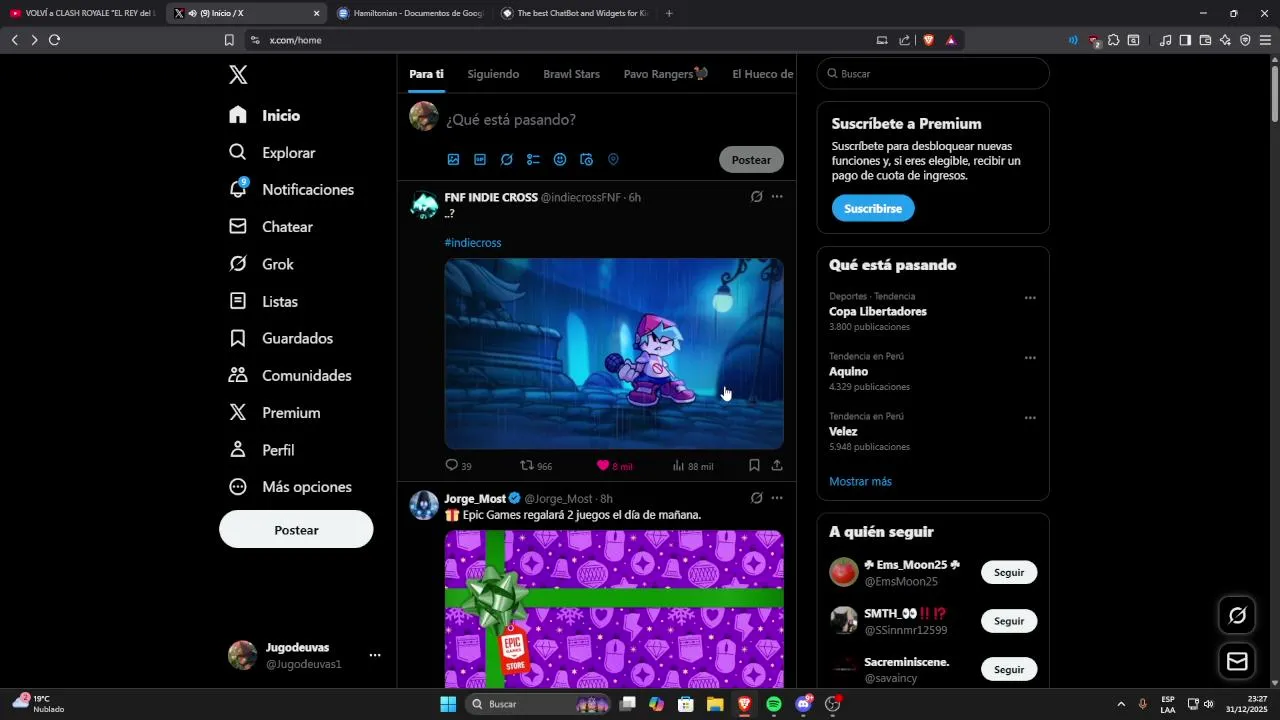
Task: Schedule the post with calendar icon
Action: click(587, 160)
